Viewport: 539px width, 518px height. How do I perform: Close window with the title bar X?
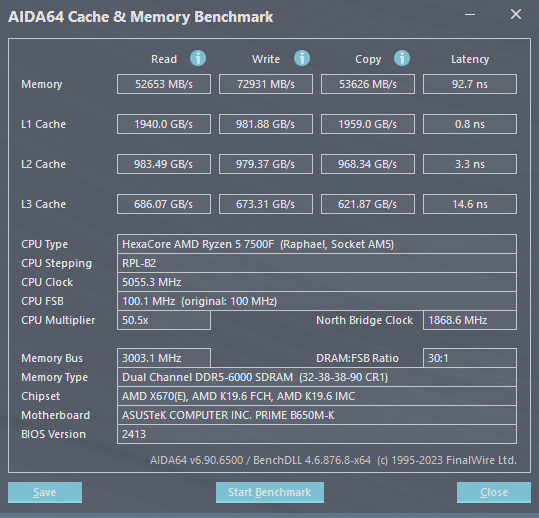pyautogui.click(x=516, y=14)
